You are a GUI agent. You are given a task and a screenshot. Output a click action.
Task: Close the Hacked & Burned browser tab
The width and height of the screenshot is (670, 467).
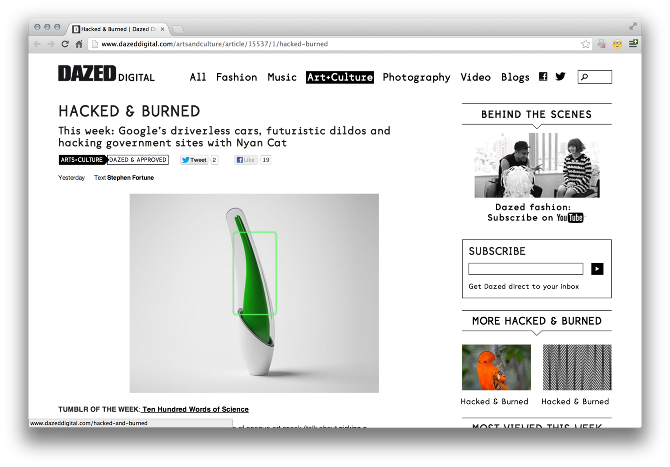(162, 29)
